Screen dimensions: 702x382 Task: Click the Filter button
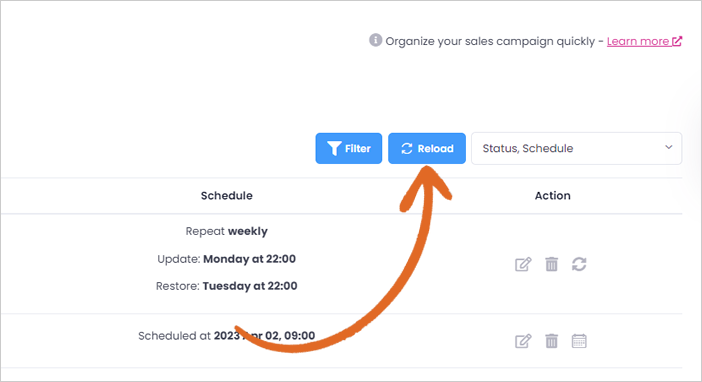(348, 148)
